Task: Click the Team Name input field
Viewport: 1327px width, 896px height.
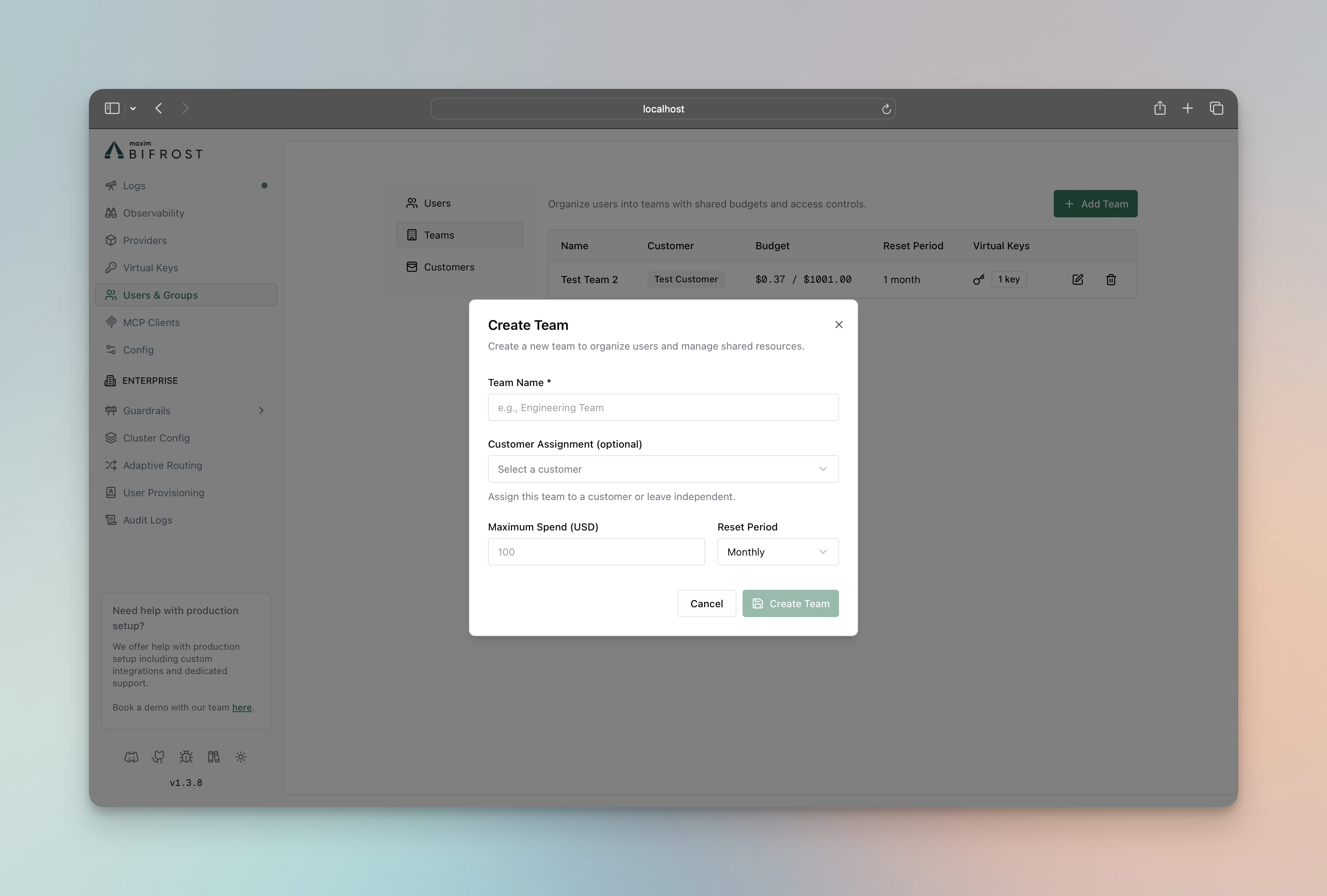Action: pos(663,408)
